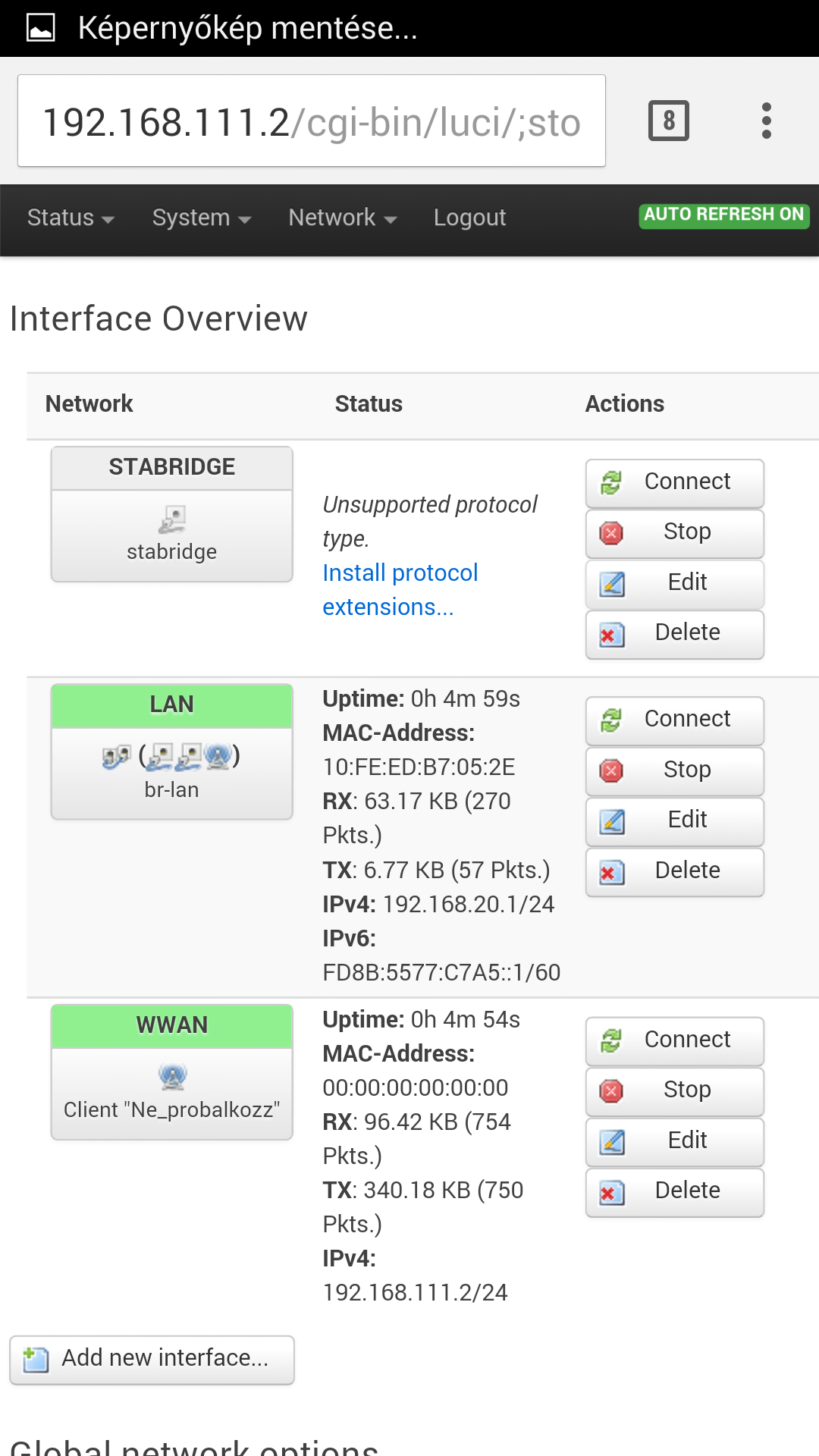
Task: Tap the screenshot notification icon
Action: pyautogui.click(x=41, y=28)
